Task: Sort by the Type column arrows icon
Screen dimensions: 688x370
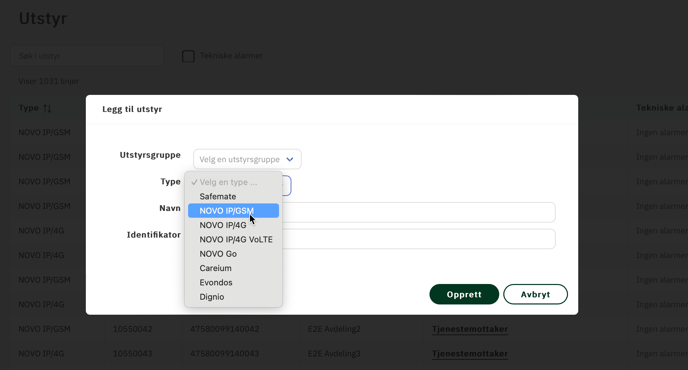Action: point(47,108)
